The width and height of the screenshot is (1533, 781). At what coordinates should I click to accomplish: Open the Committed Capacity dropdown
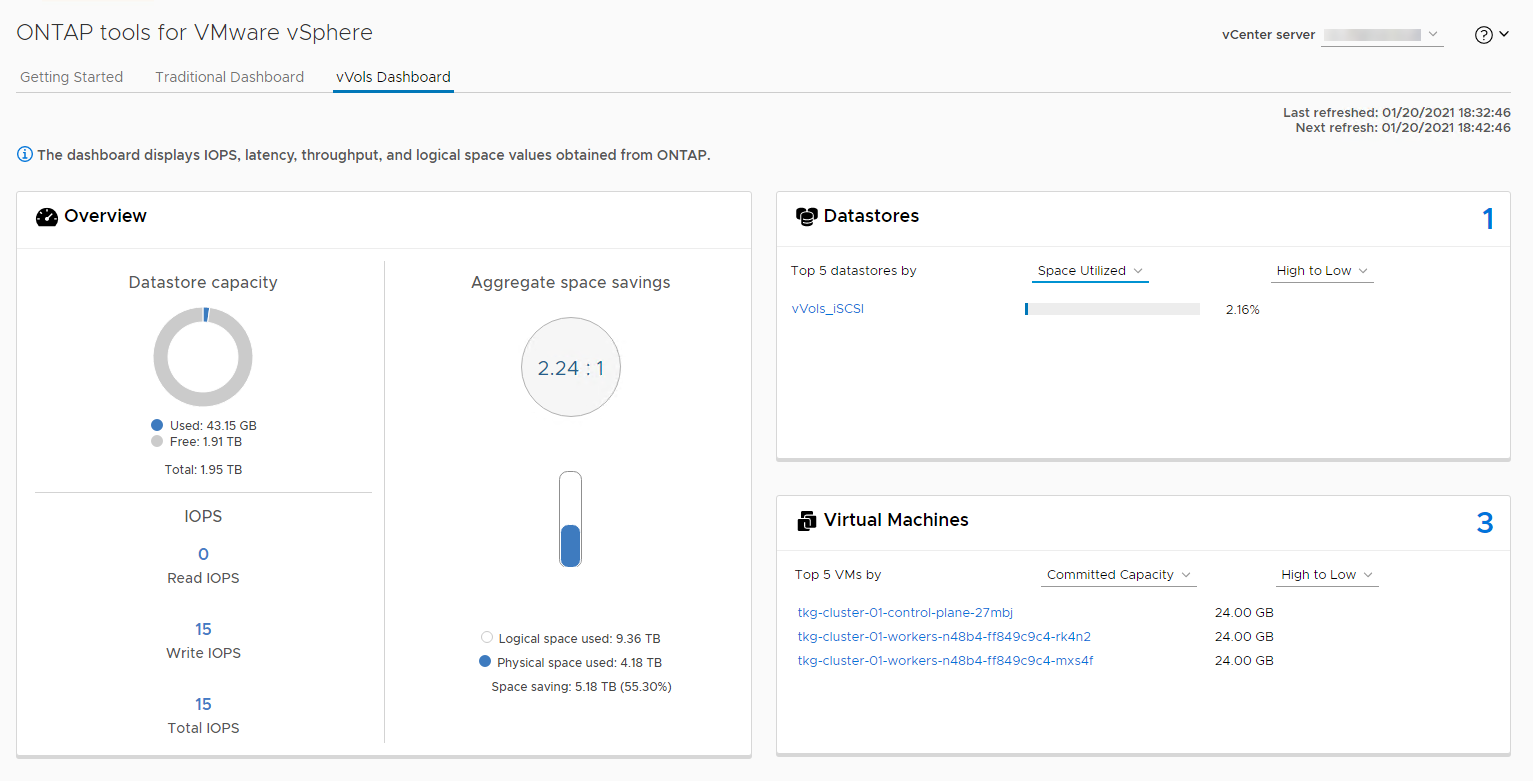(x=1119, y=575)
